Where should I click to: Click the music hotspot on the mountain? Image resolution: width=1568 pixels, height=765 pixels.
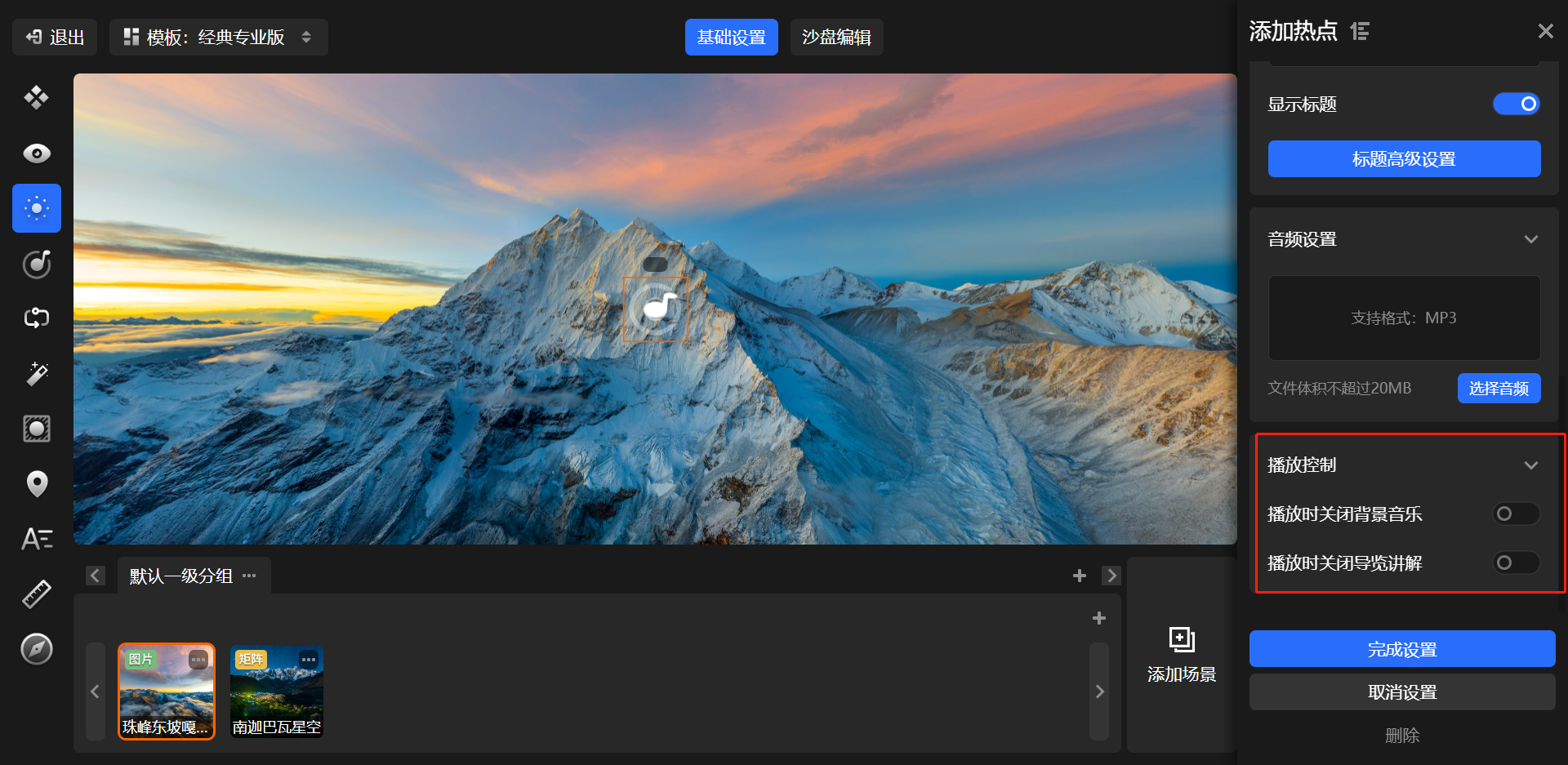point(656,309)
